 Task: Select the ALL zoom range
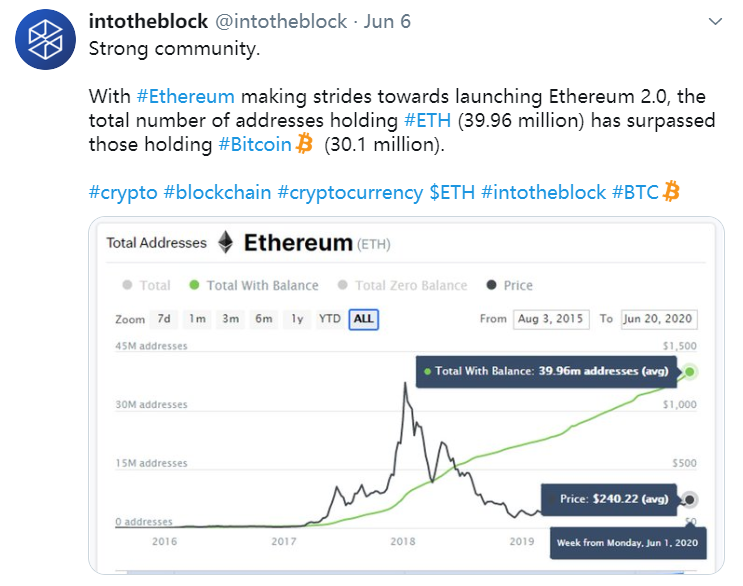tap(364, 319)
